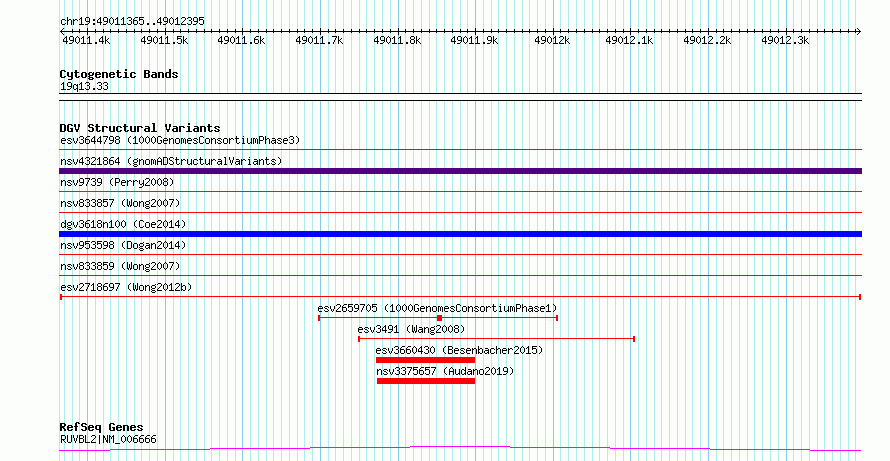890x461 pixels.
Task: Select esv3491 (Wang2008) variant label
Action: 411,329
